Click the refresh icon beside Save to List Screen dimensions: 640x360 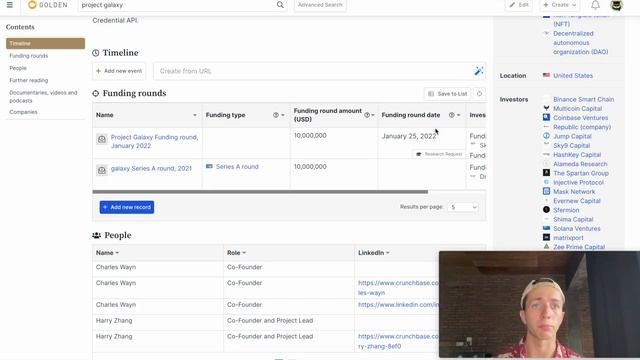[479, 94]
